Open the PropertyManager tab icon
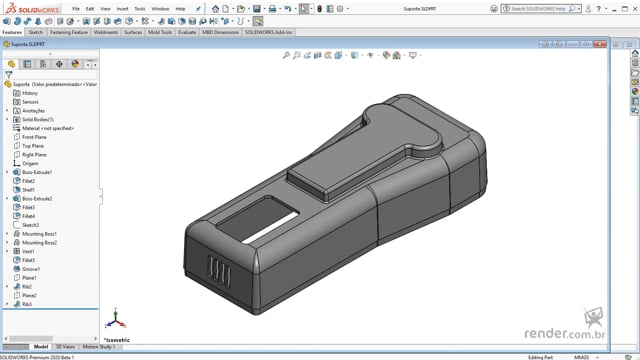The width and height of the screenshot is (640, 360). click(27, 64)
